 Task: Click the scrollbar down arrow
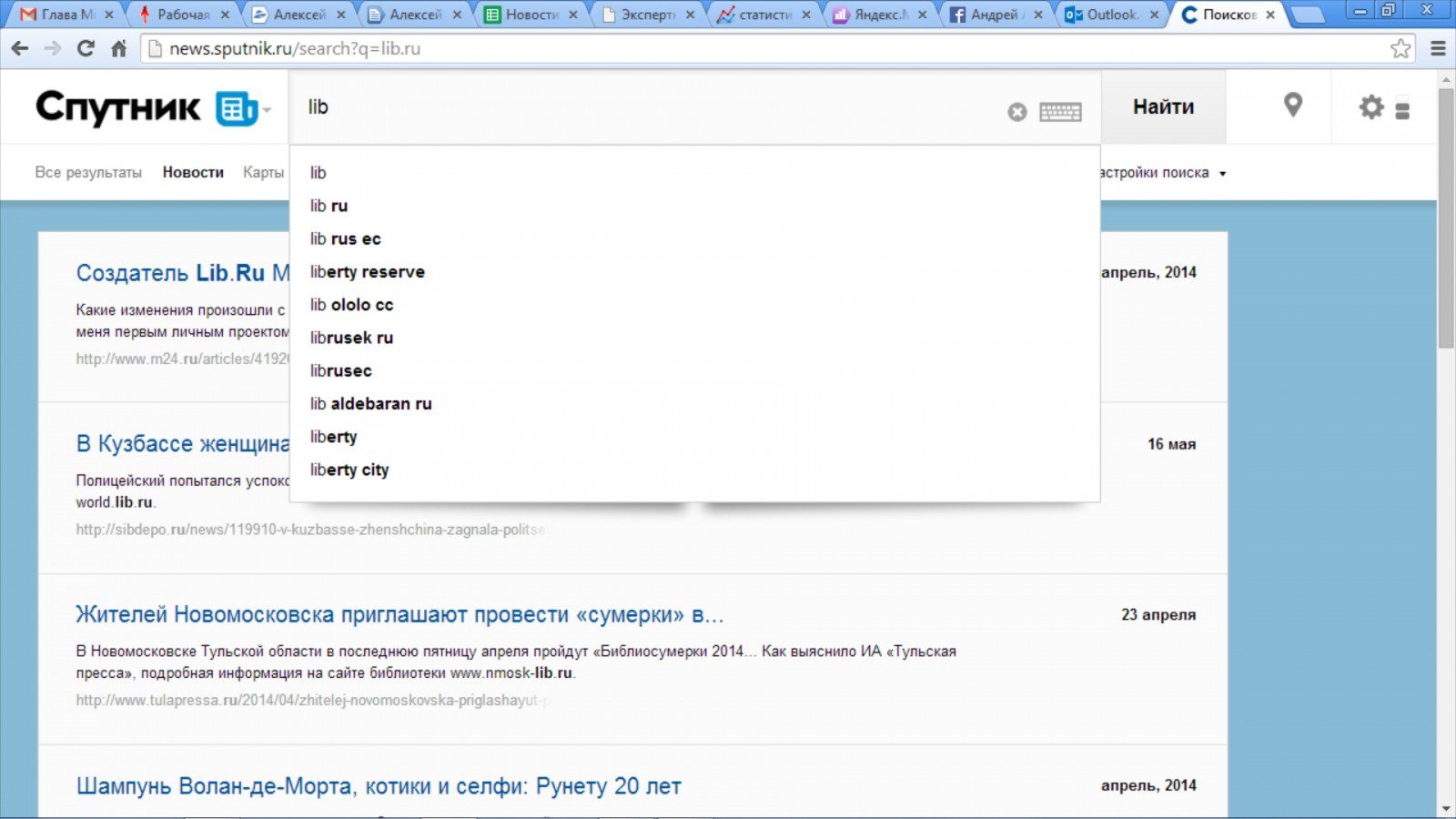tap(1446, 808)
